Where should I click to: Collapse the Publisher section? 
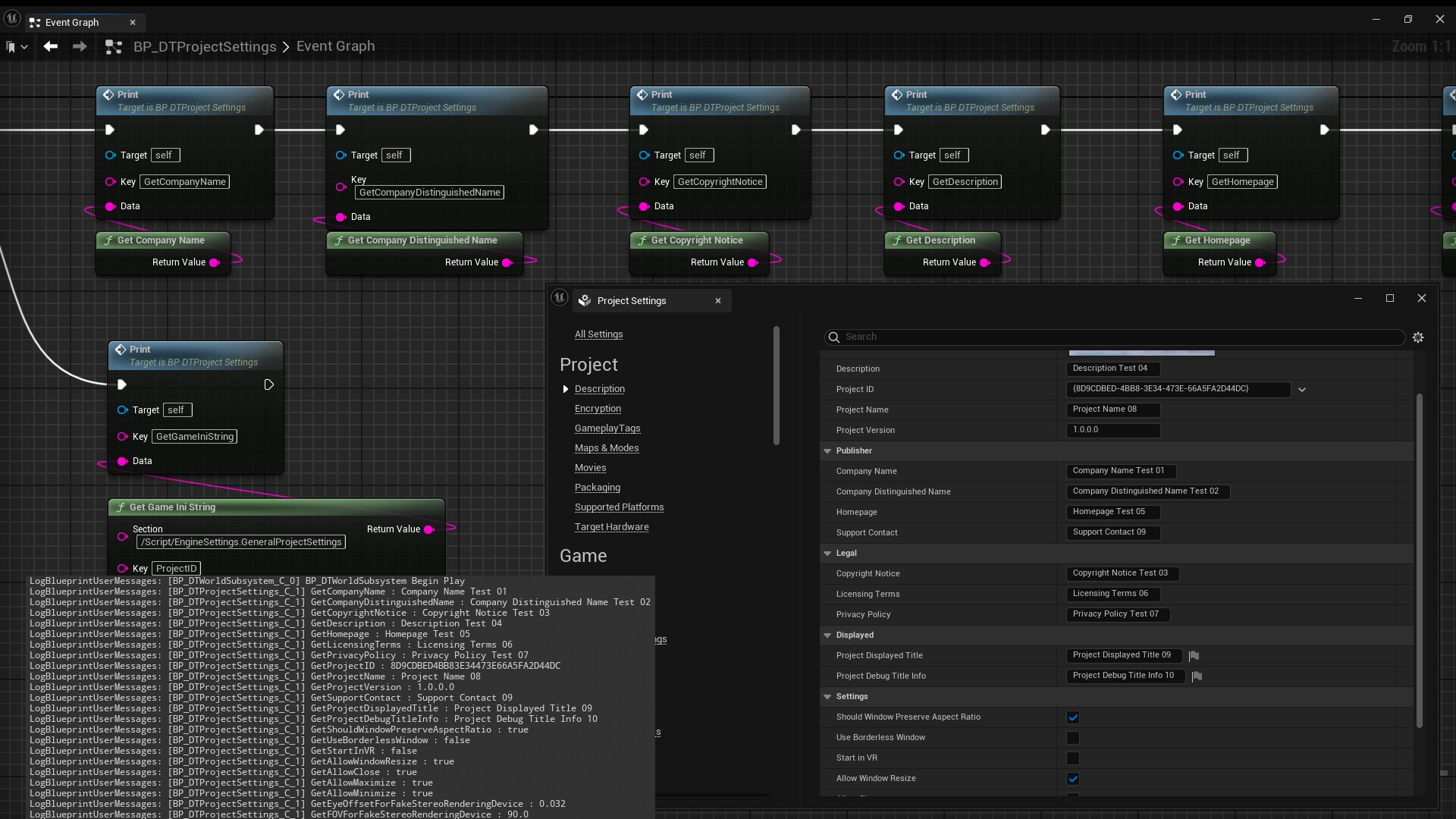point(827,451)
